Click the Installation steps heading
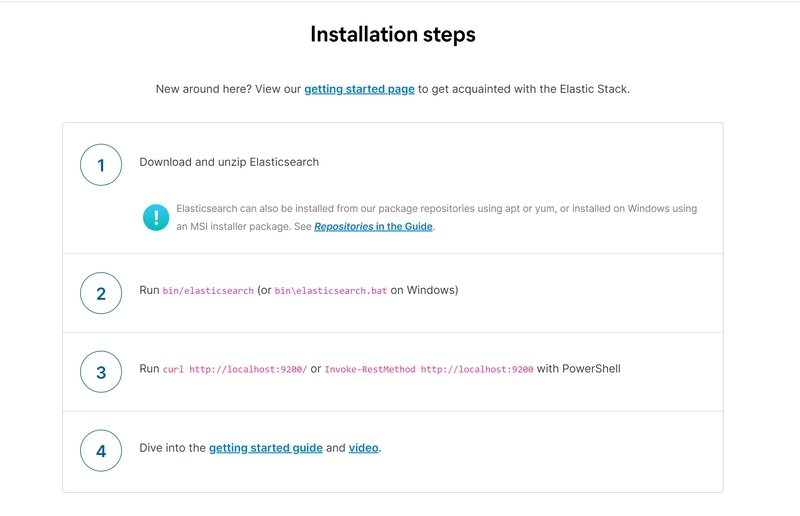This screenshot has width=800, height=516. (393, 34)
